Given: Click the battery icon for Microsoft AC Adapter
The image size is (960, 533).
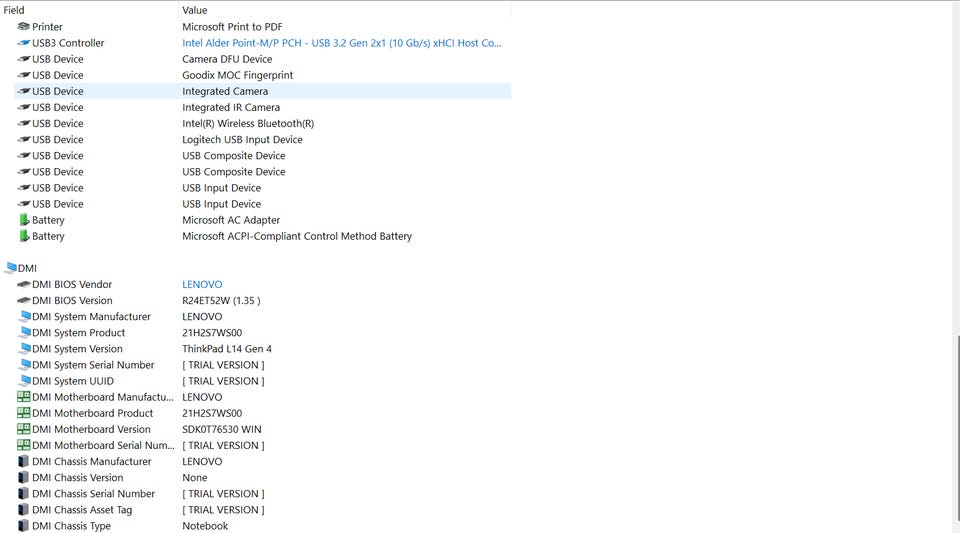Looking at the screenshot, I should (x=23, y=220).
